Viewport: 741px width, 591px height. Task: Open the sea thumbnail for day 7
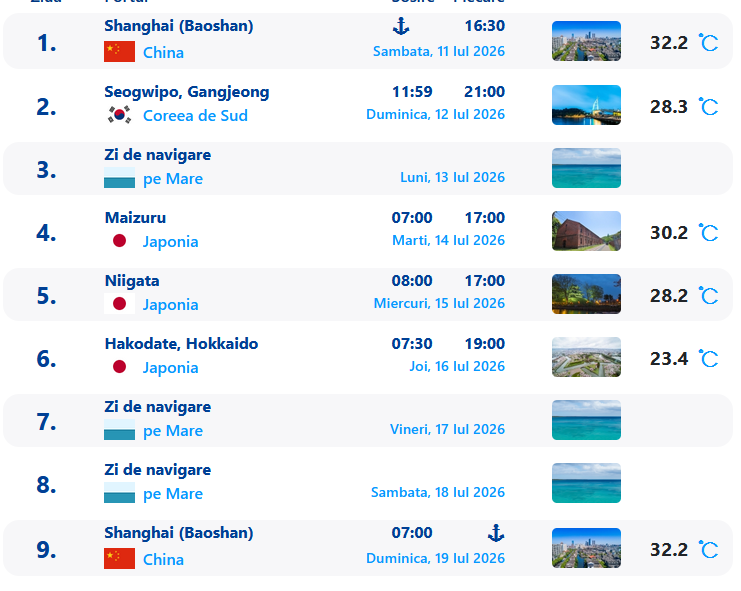(x=586, y=420)
